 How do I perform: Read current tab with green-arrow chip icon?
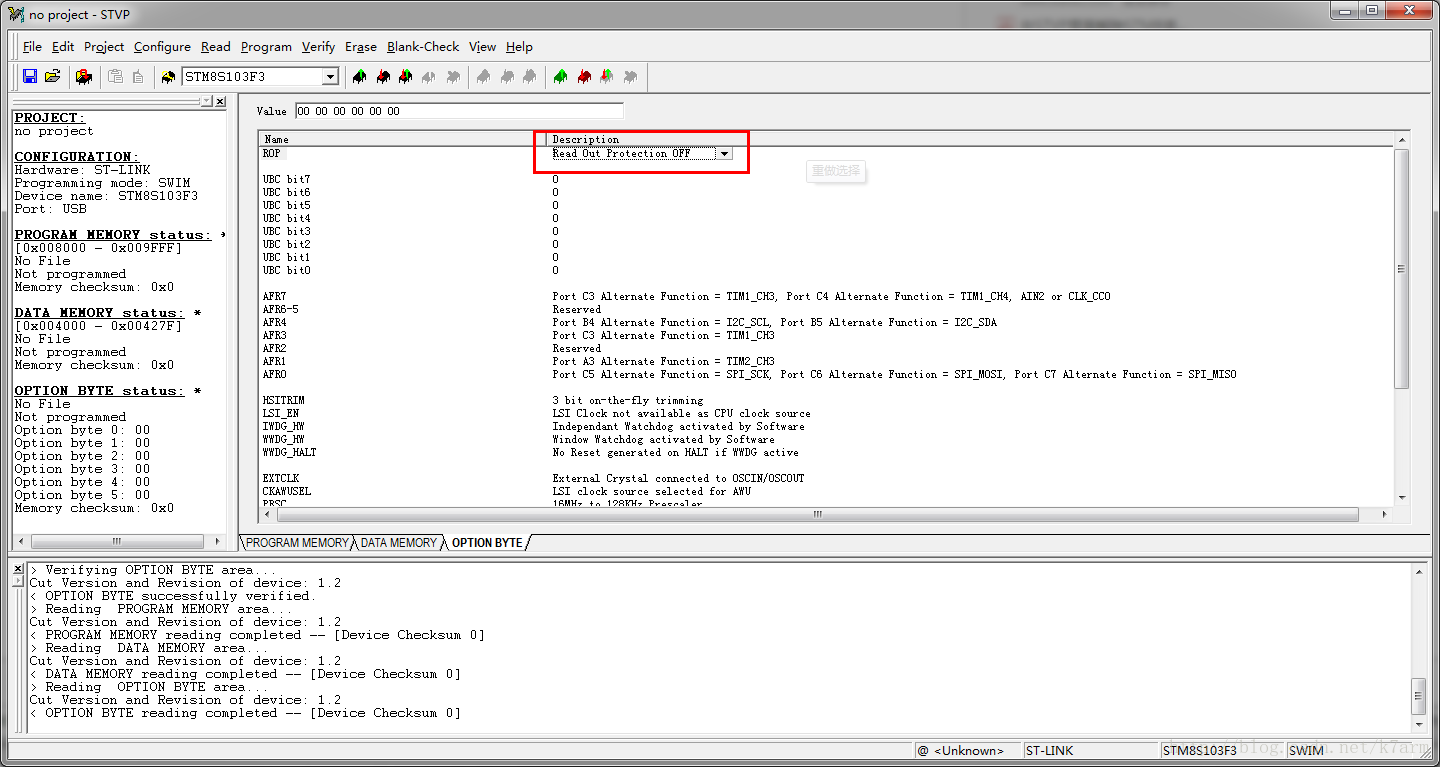[360, 76]
